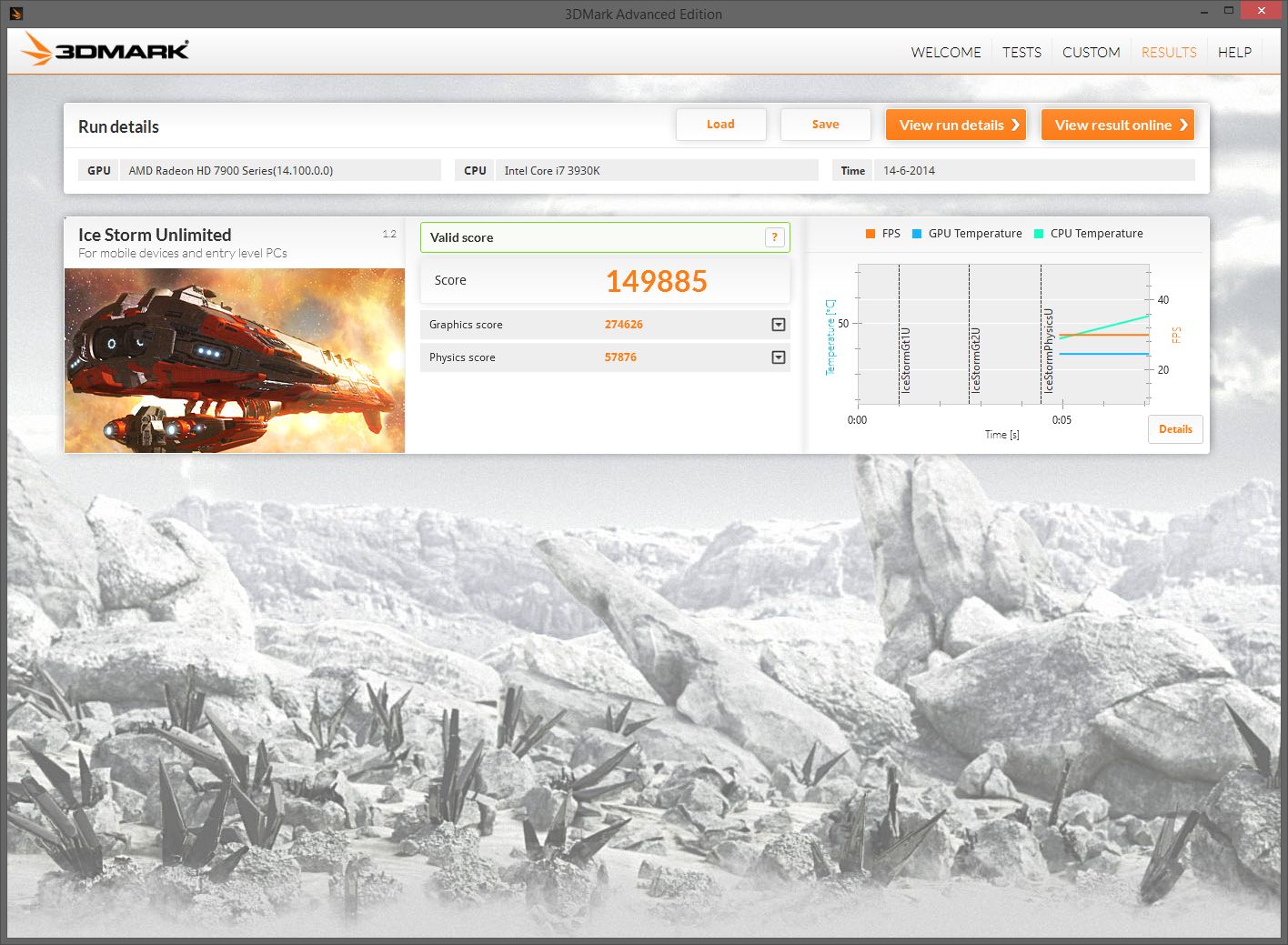The height and width of the screenshot is (945, 1288).
Task: Click the Valid score label
Action: (x=461, y=237)
